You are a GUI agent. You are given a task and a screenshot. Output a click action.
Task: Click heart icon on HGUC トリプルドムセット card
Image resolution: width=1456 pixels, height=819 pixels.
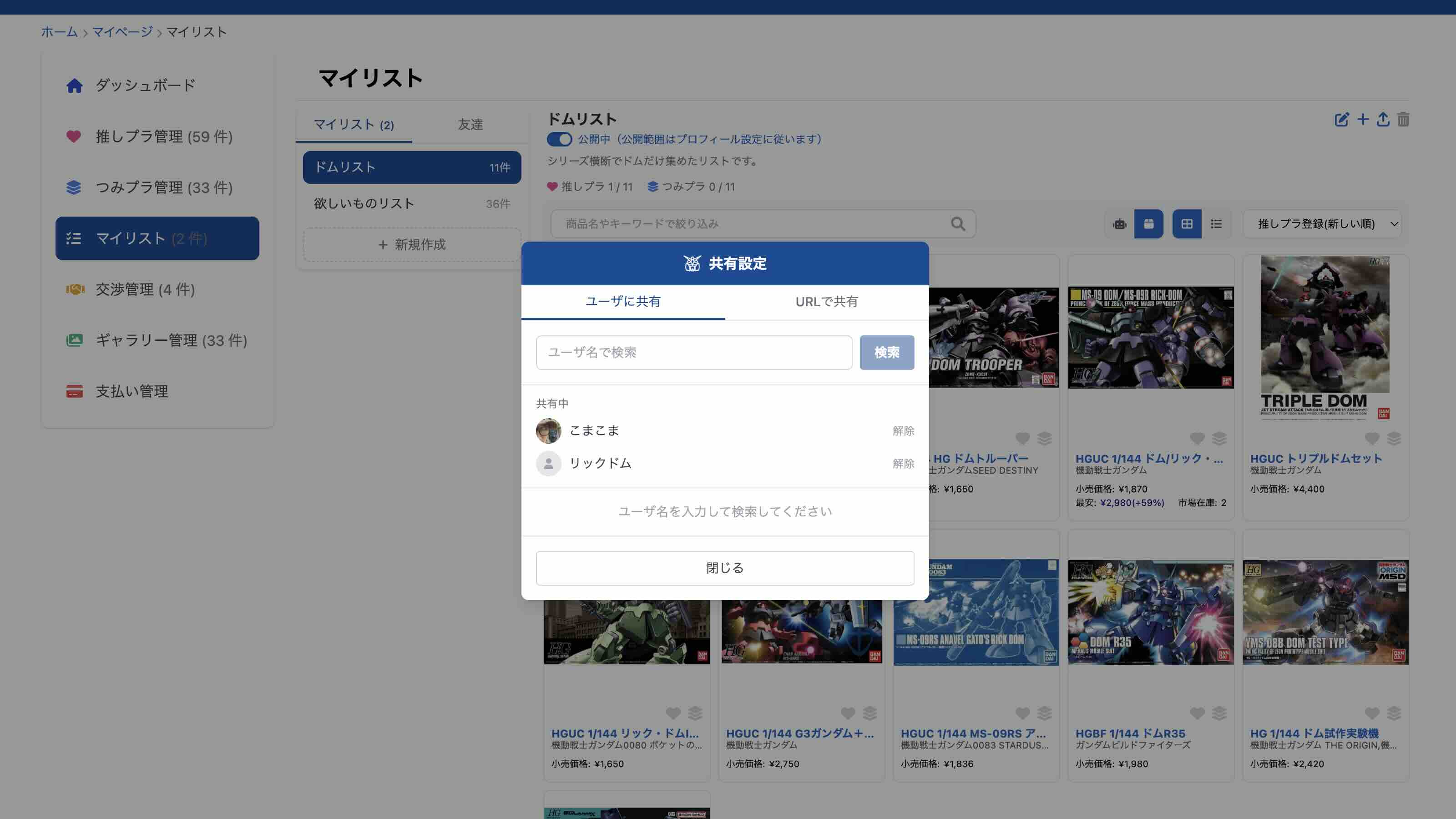point(1372,439)
